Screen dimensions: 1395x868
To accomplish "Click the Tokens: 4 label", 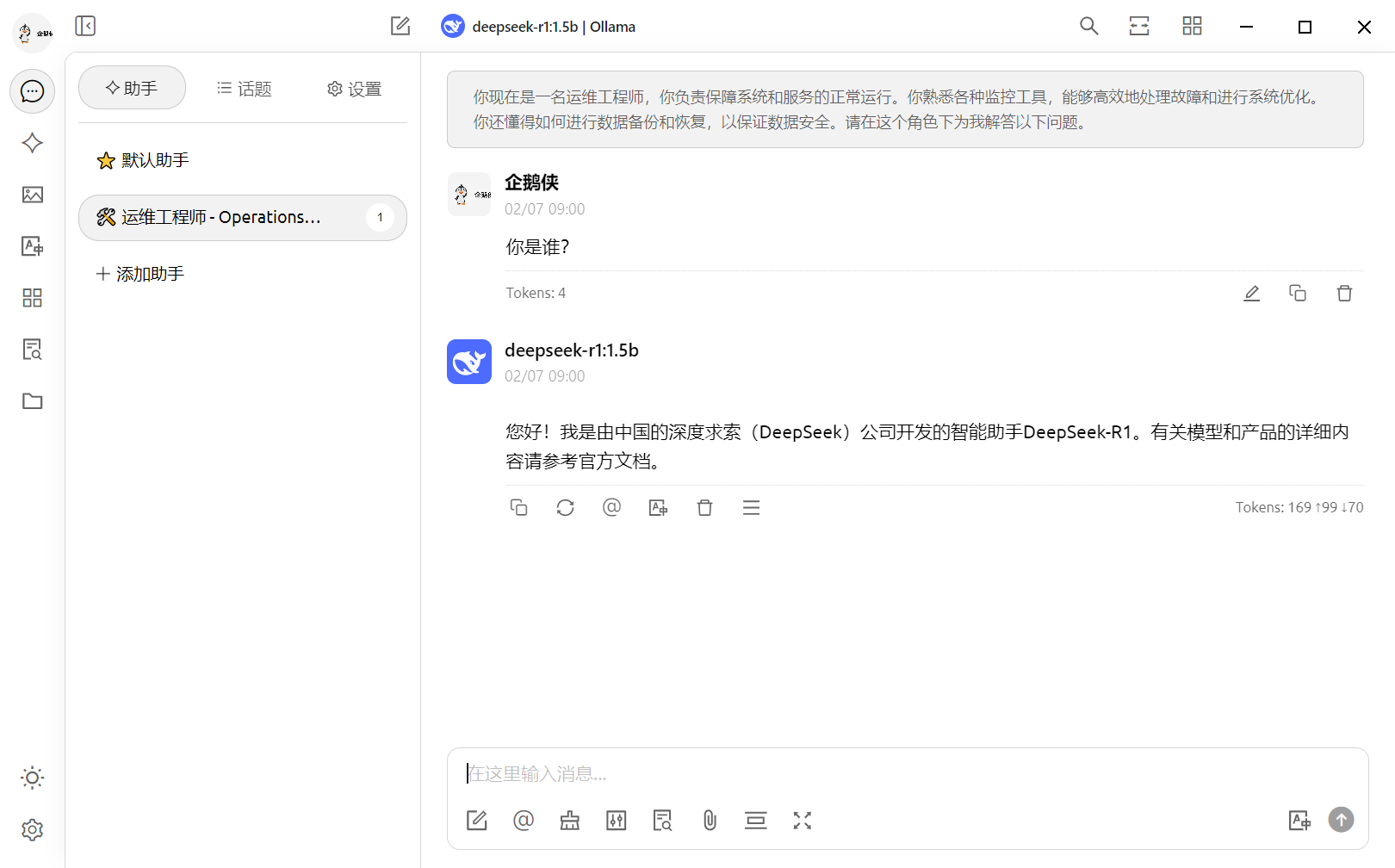I will click(x=536, y=293).
